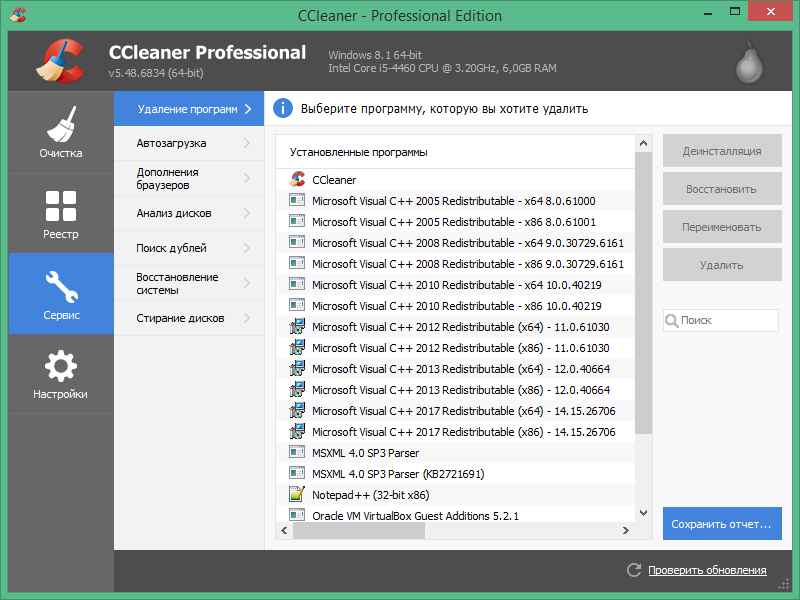Viewport: 800px width, 600px height.
Task: Open the Реестр registry section
Action: (x=61, y=213)
